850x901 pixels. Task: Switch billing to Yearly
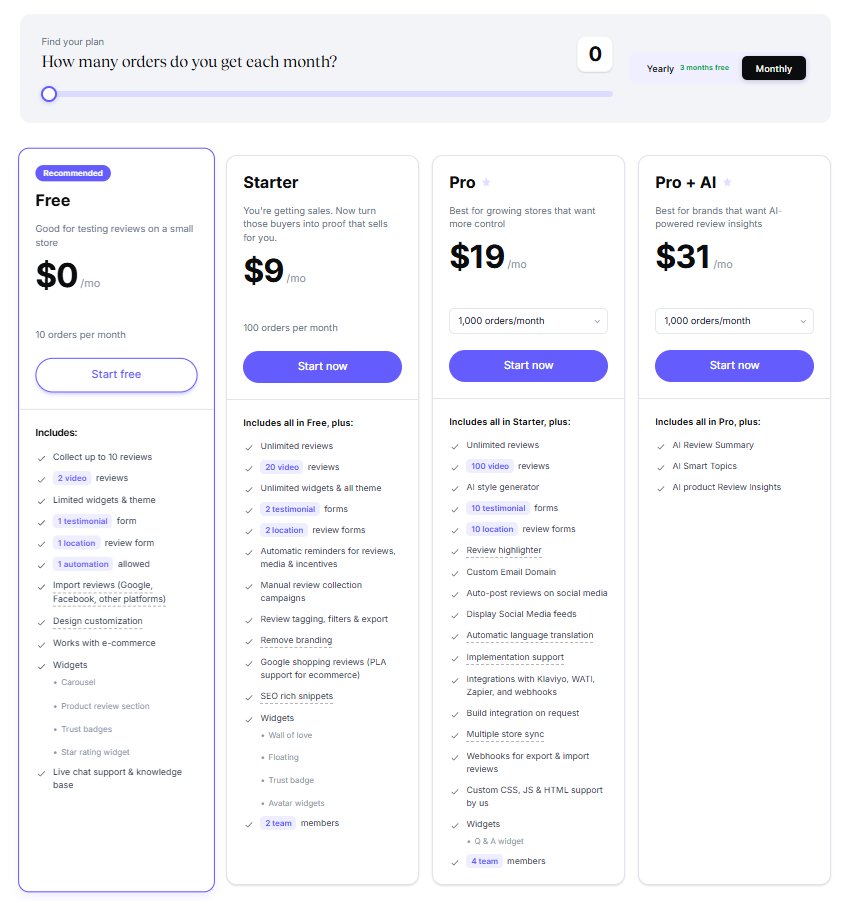(660, 68)
